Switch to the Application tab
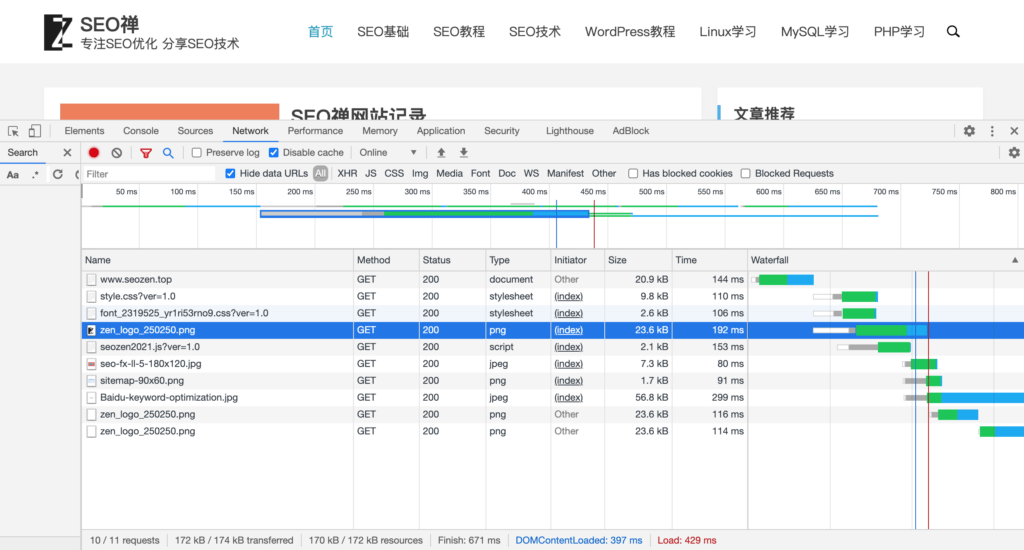1024x550 pixels. pyautogui.click(x=441, y=131)
